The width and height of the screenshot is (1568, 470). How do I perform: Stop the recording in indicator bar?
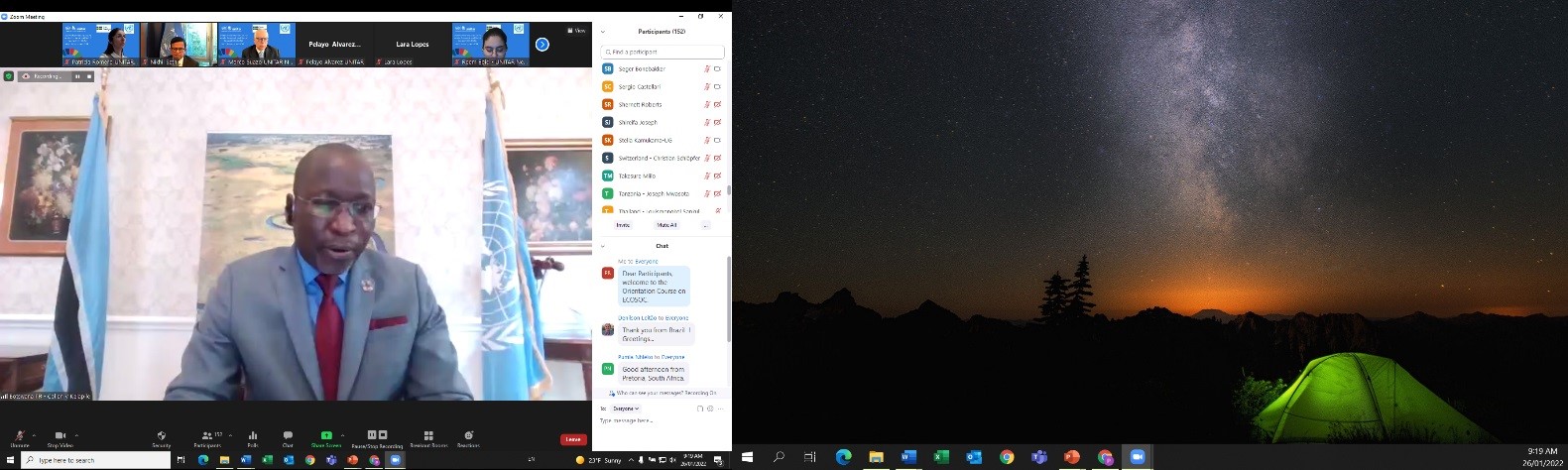coord(89,76)
